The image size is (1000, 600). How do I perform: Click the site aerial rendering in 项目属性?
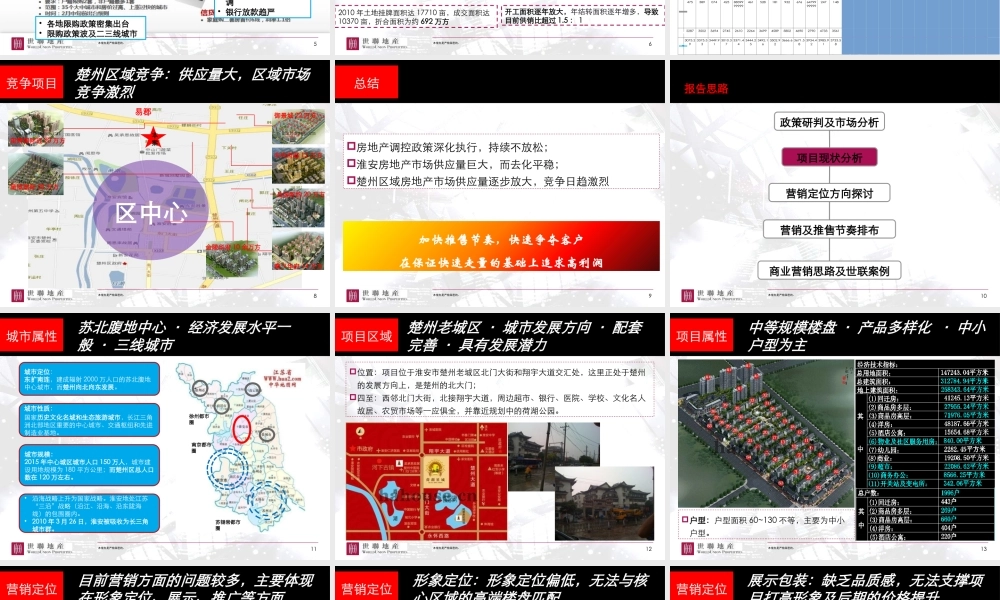click(765, 434)
